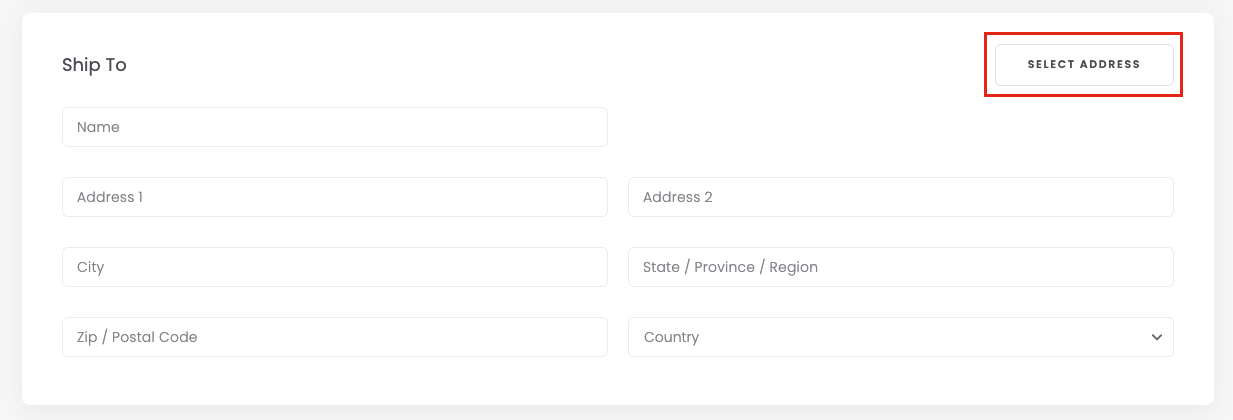Click the City placeholder text

click(90, 267)
